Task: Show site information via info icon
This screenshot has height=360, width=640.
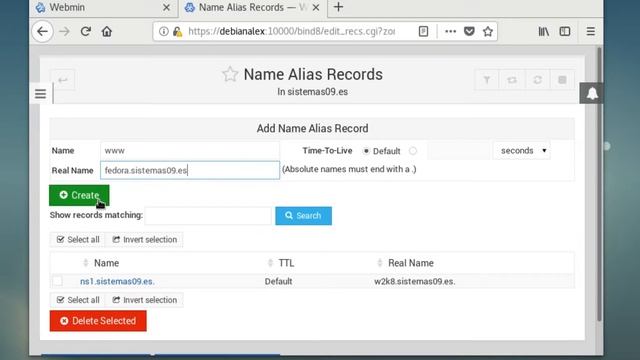Action: (x=164, y=31)
